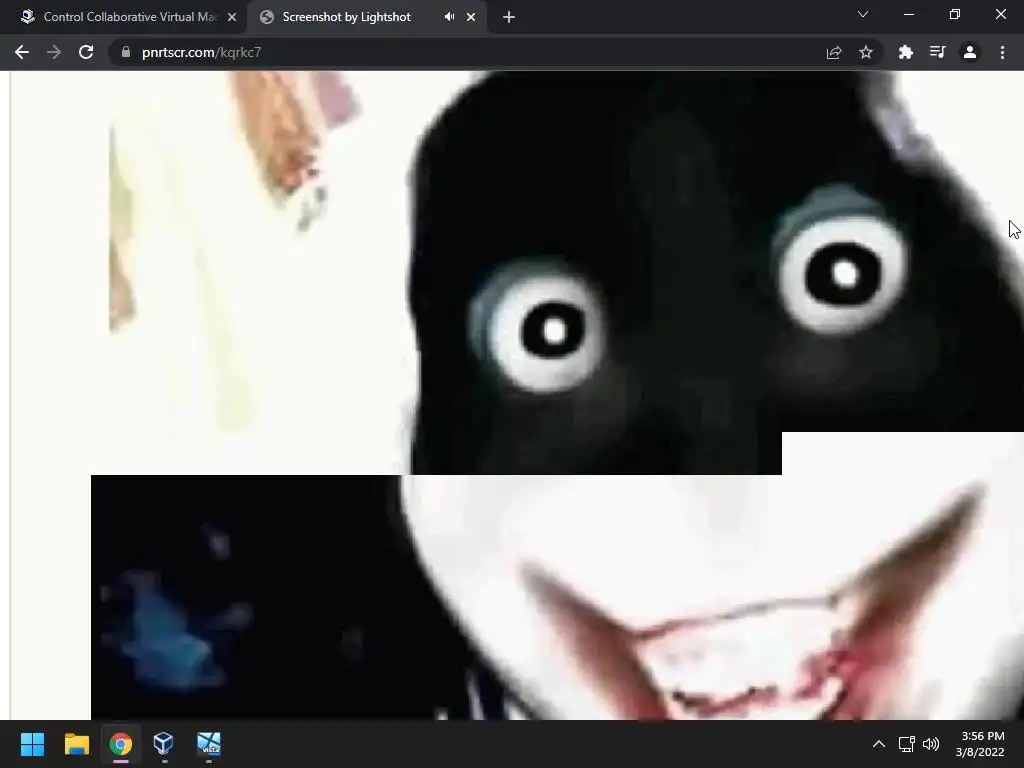
Task: Open the tab search dropdown chevron
Action: point(863,14)
